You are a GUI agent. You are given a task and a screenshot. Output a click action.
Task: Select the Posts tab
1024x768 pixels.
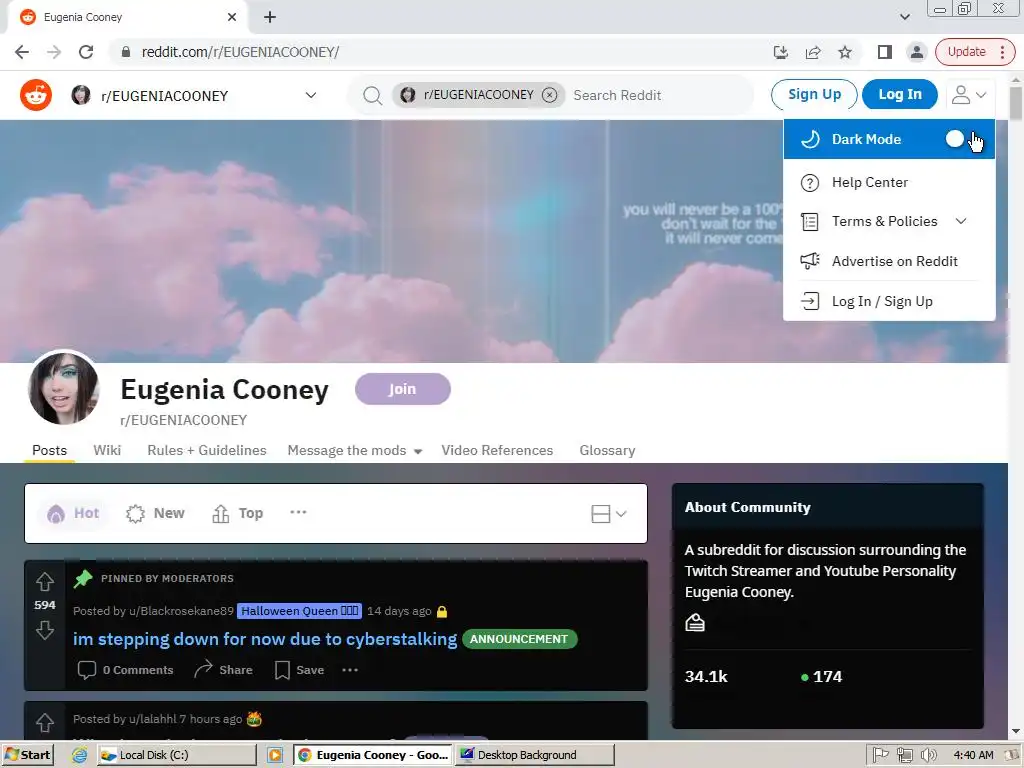[50, 451]
